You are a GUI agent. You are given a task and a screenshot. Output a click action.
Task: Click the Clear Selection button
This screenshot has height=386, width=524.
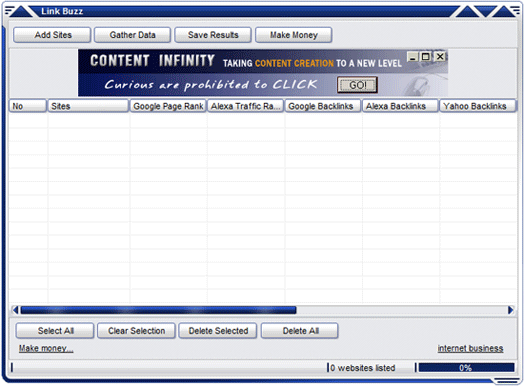[x=136, y=331]
